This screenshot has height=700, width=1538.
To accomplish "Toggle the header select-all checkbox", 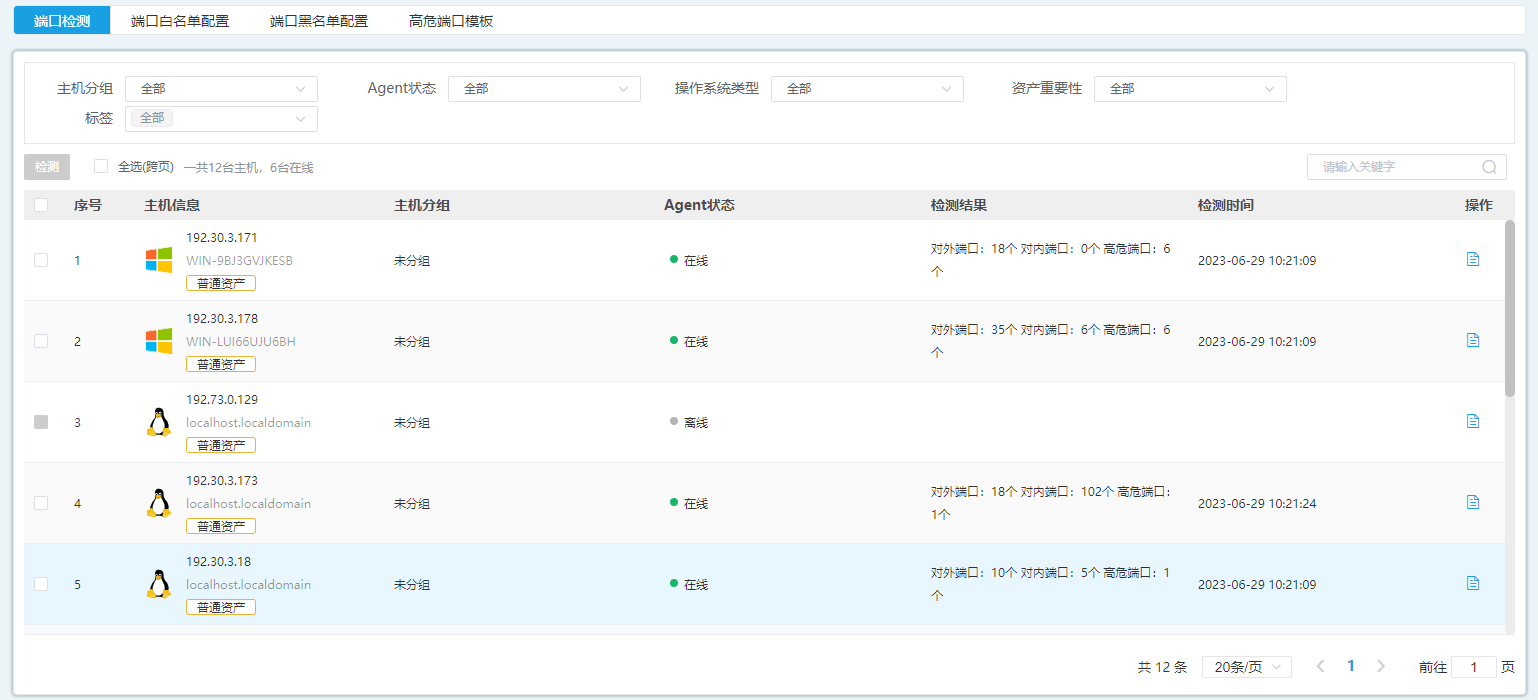I will click(41, 205).
